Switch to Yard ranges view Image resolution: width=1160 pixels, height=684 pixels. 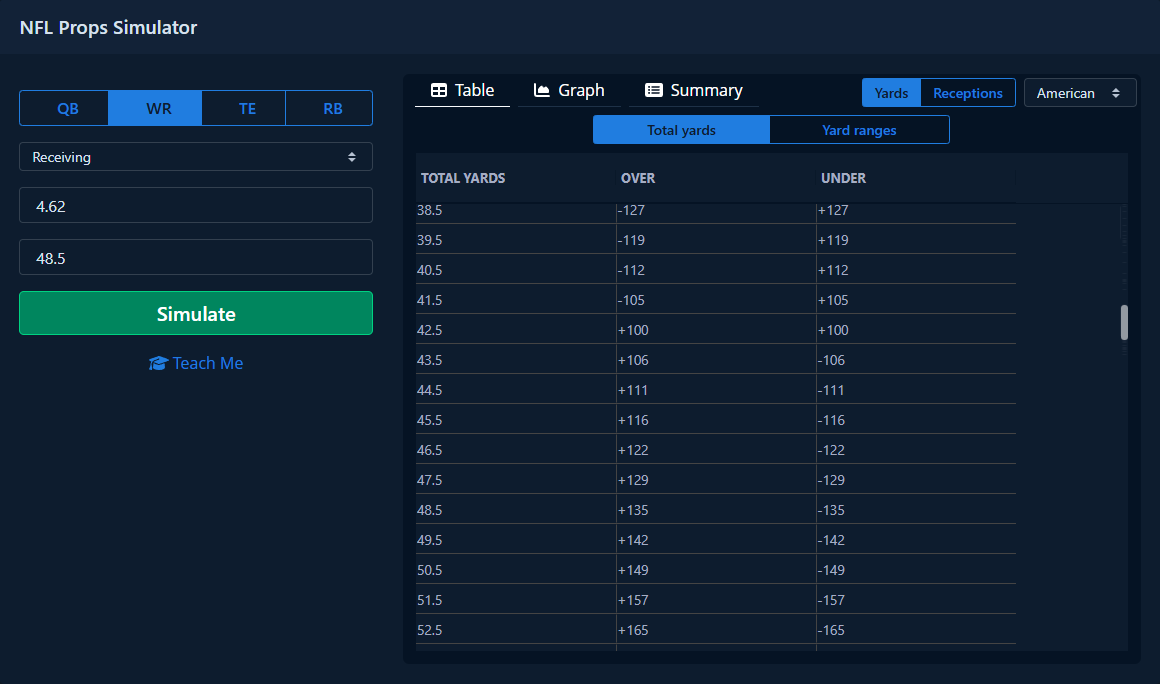click(x=859, y=130)
